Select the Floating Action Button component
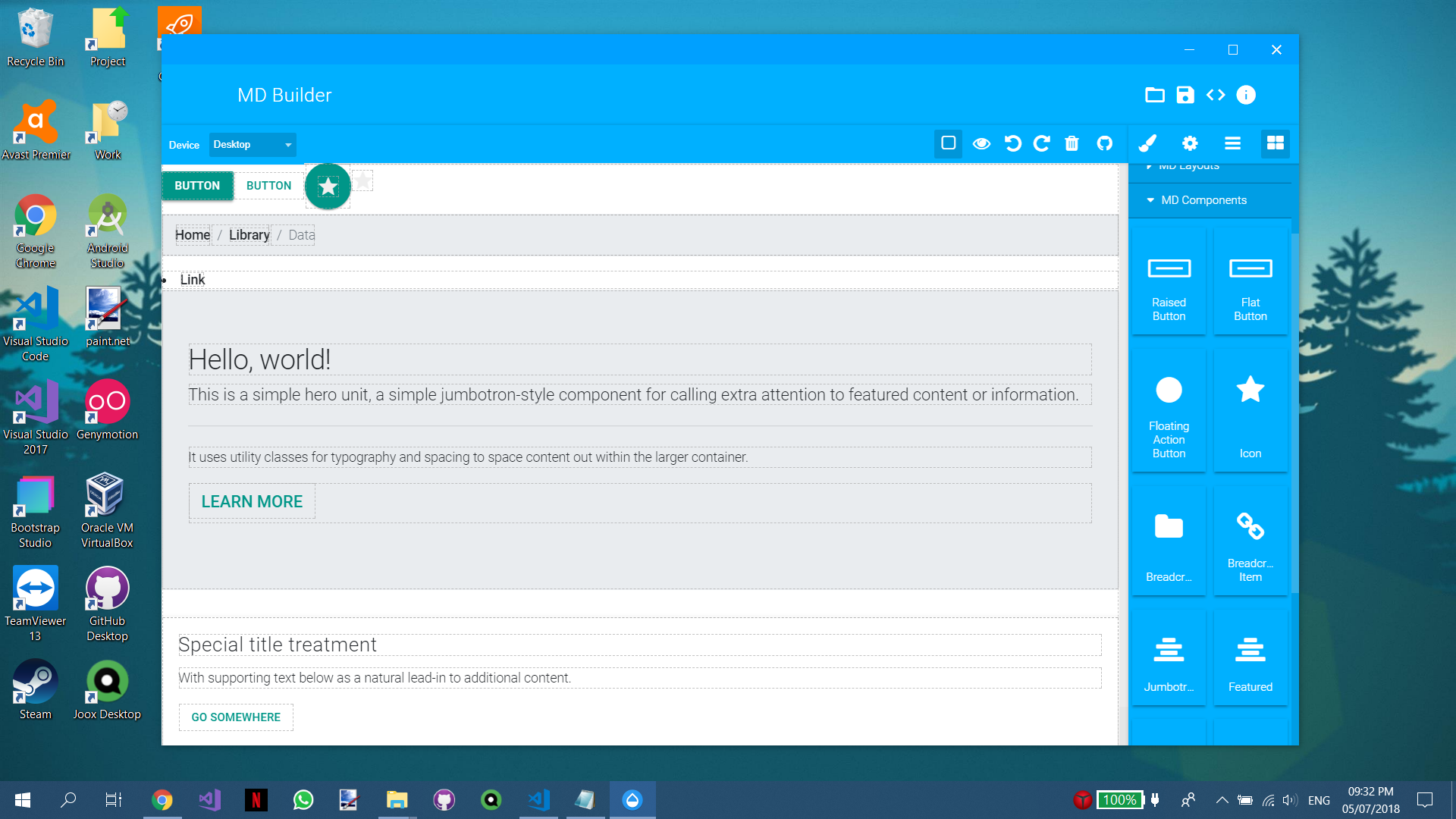Viewport: 1456px width, 819px height. [x=1169, y=410]
